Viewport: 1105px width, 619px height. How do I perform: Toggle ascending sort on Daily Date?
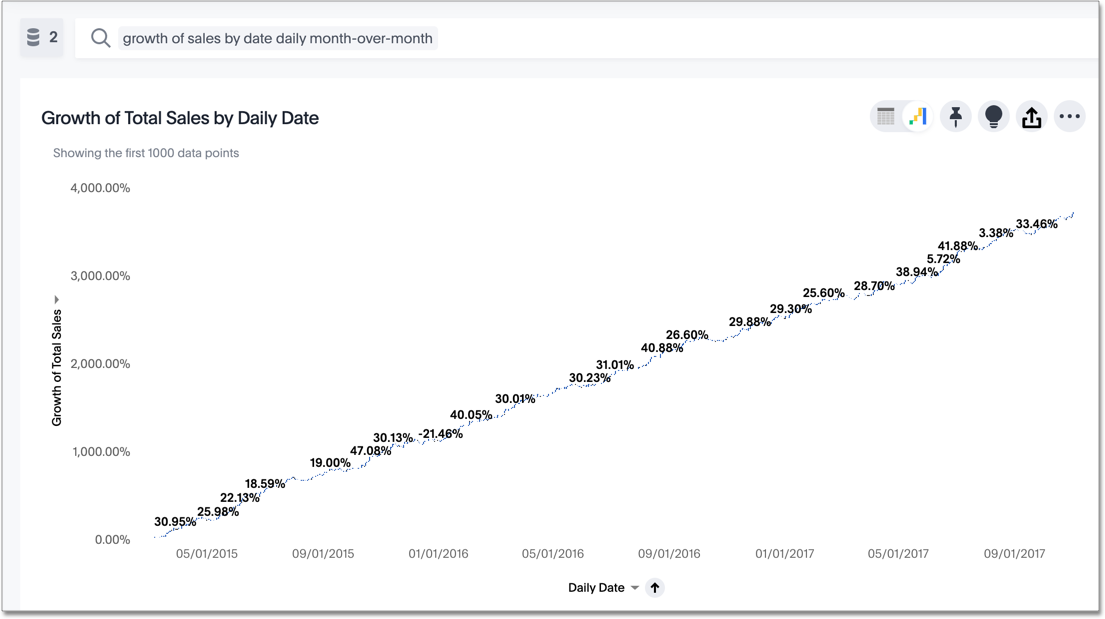click(x=656, y=587)
